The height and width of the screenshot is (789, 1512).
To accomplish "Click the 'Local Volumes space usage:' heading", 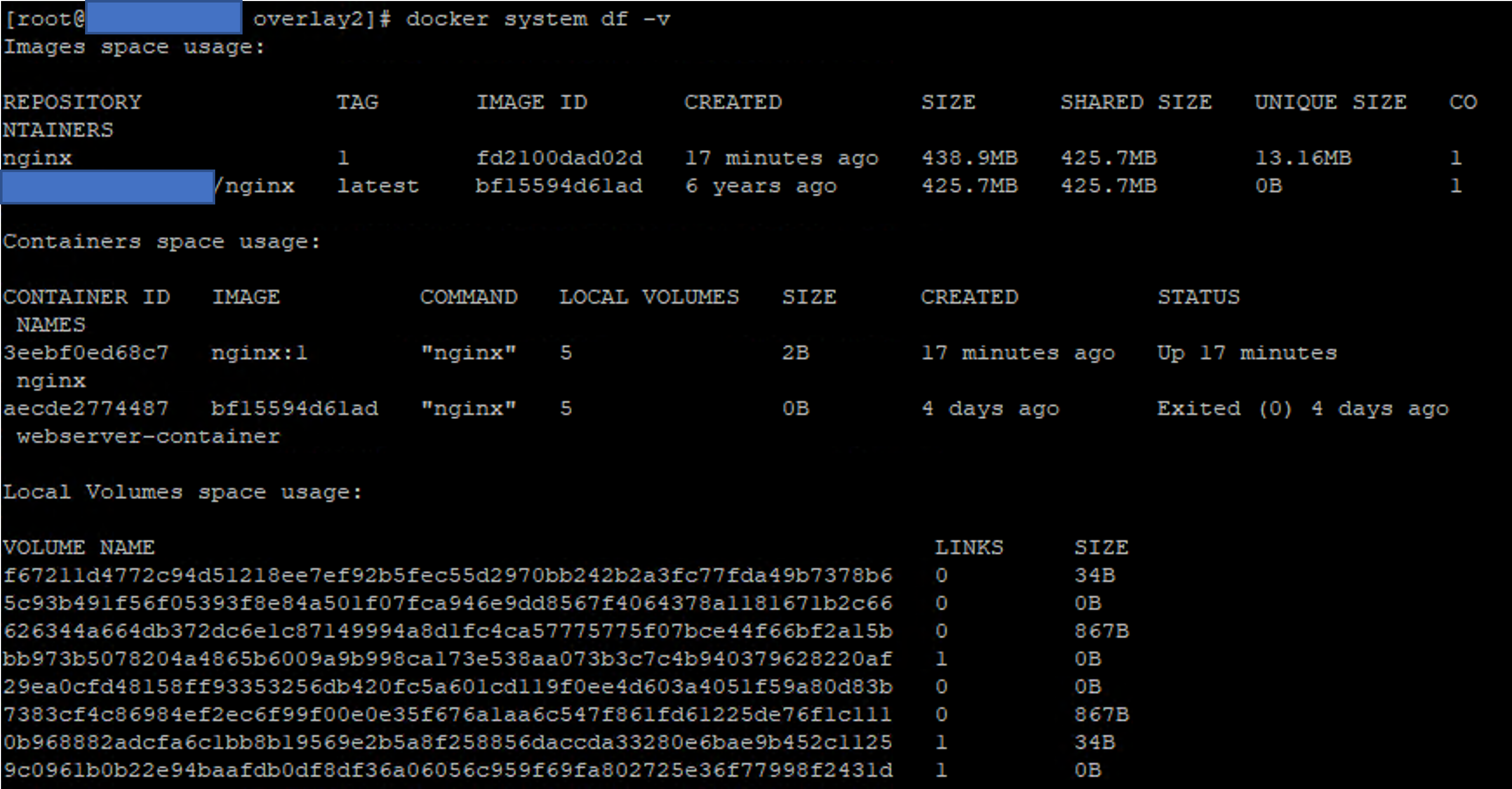I will click(182, 491).
